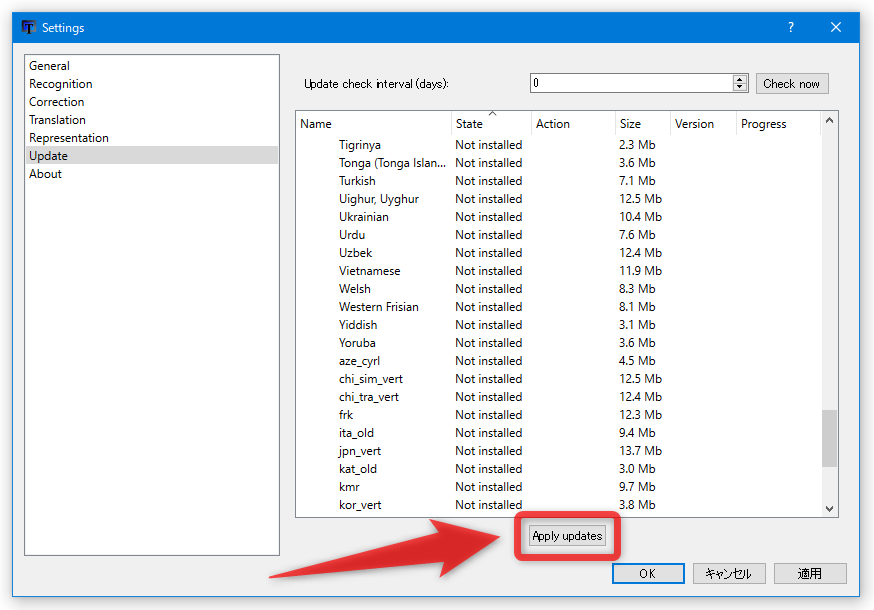Viewport: 874px width, 610px height.
Task: Click the update check interval input field
Action: coord(630,84)
